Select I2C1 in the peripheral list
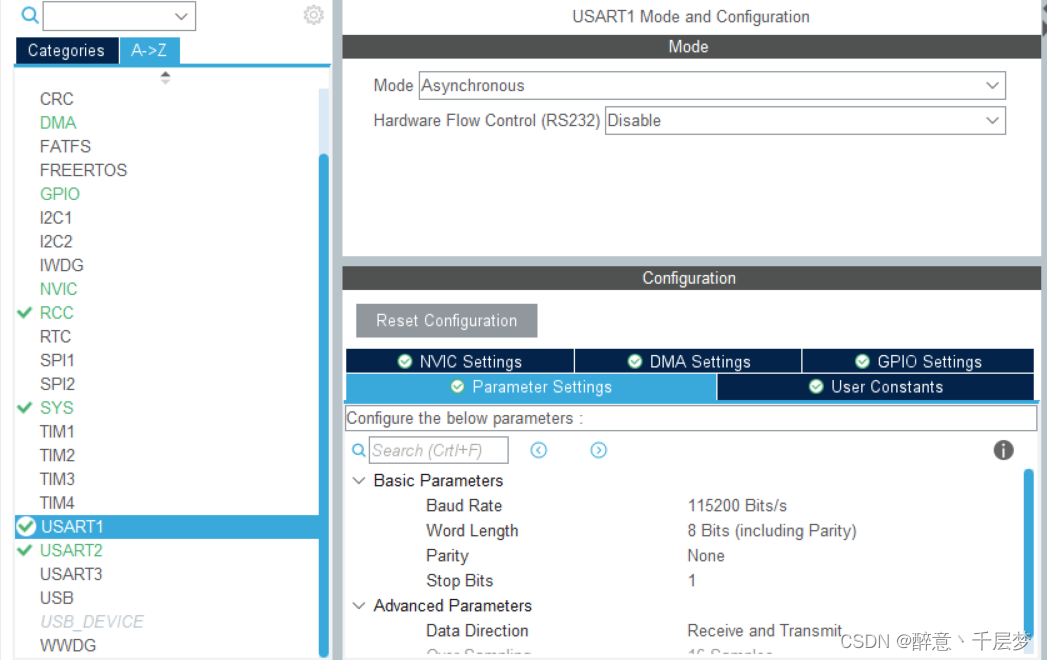 tap(55, 218)
